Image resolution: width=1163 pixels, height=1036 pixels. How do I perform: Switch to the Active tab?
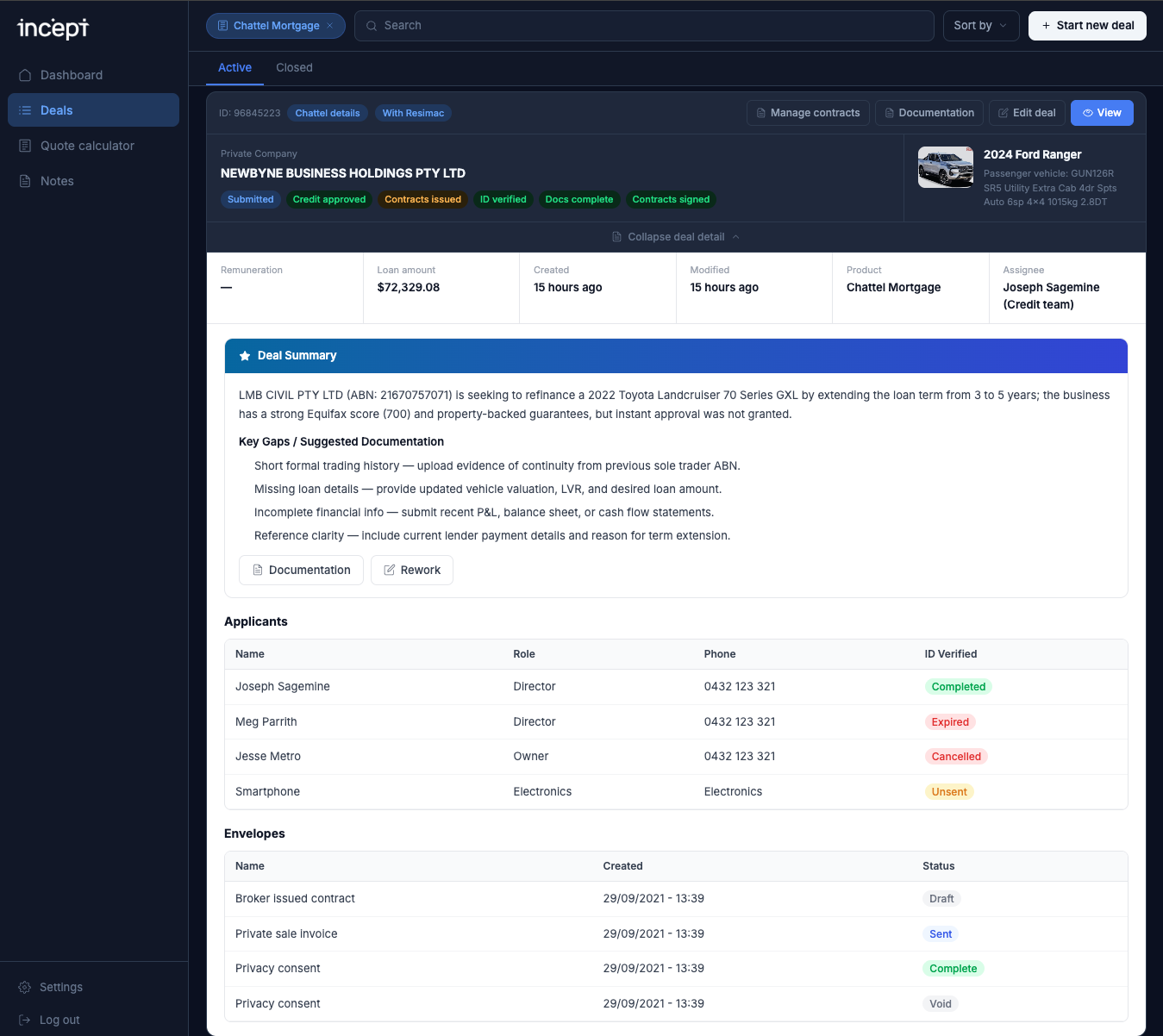(234, 67)
